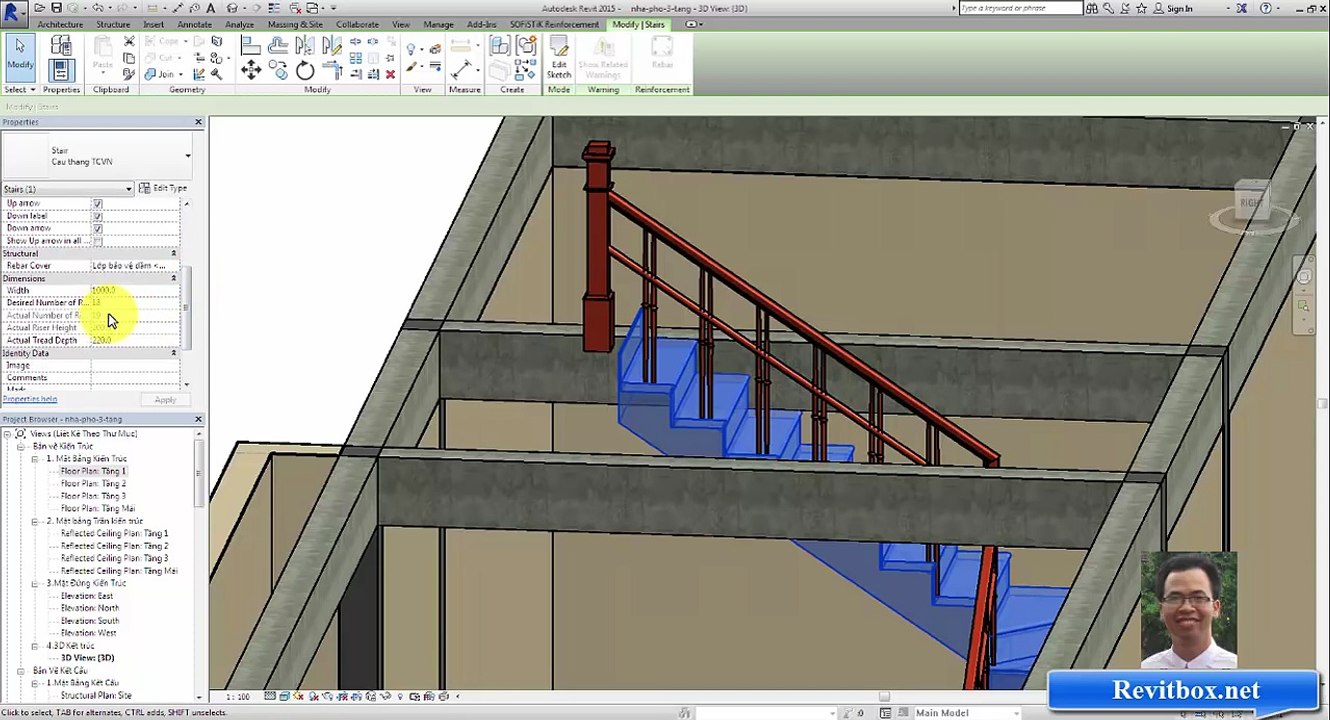The image size is (1330, 720).
Task: Delete element with red X icon
Action: click(390, 74)
